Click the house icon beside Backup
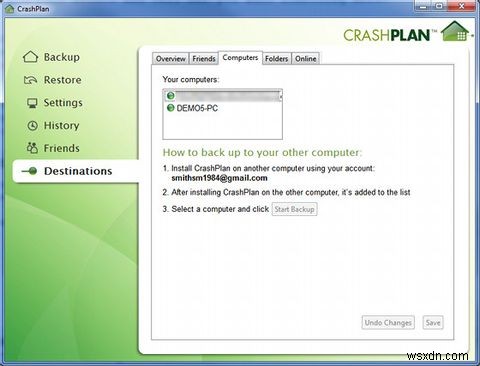The height and width of the screenshot is (366, 480). pyautogui.click(x=30, y=57)
